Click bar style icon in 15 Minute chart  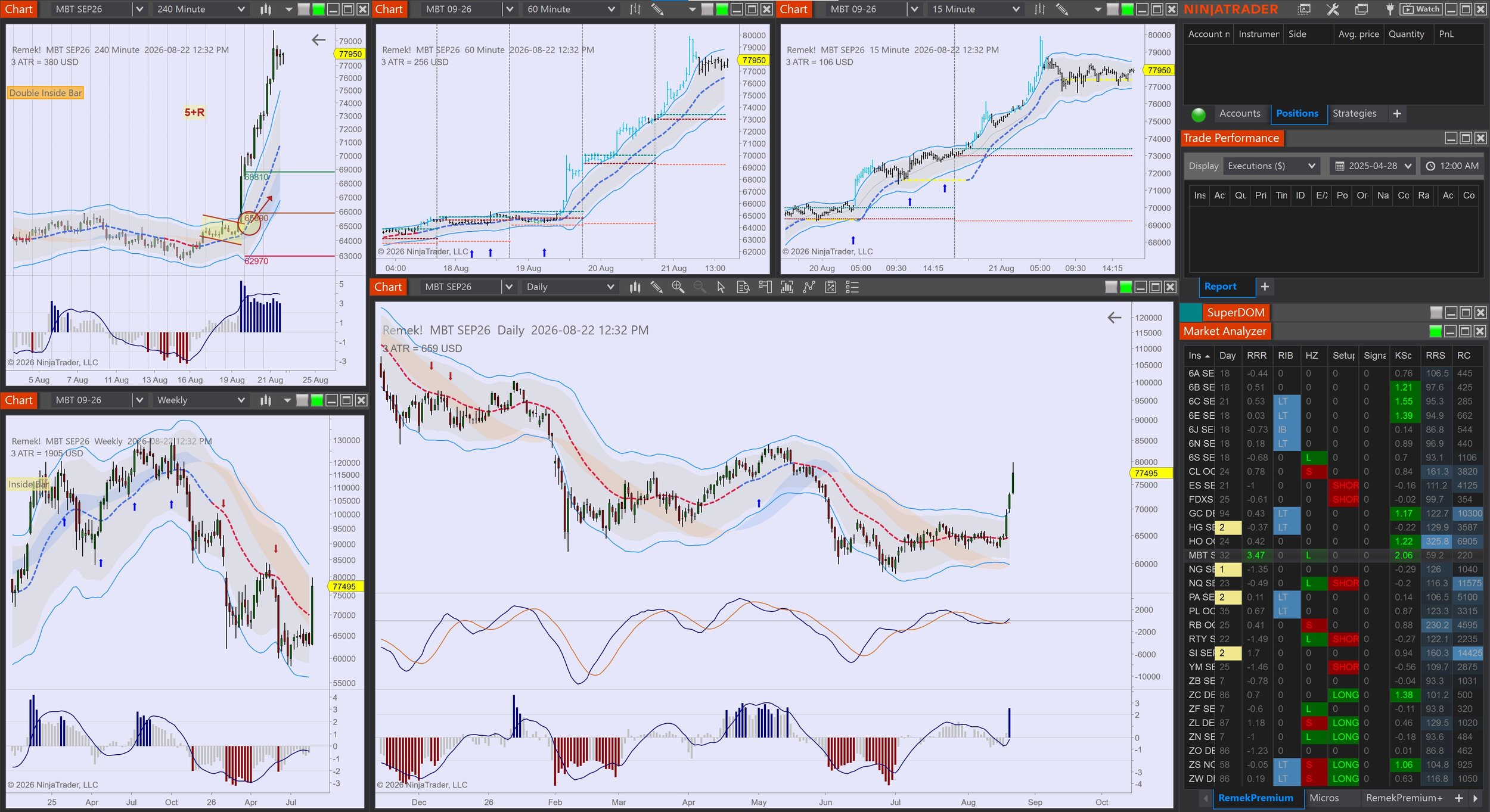click(1040, 10)
